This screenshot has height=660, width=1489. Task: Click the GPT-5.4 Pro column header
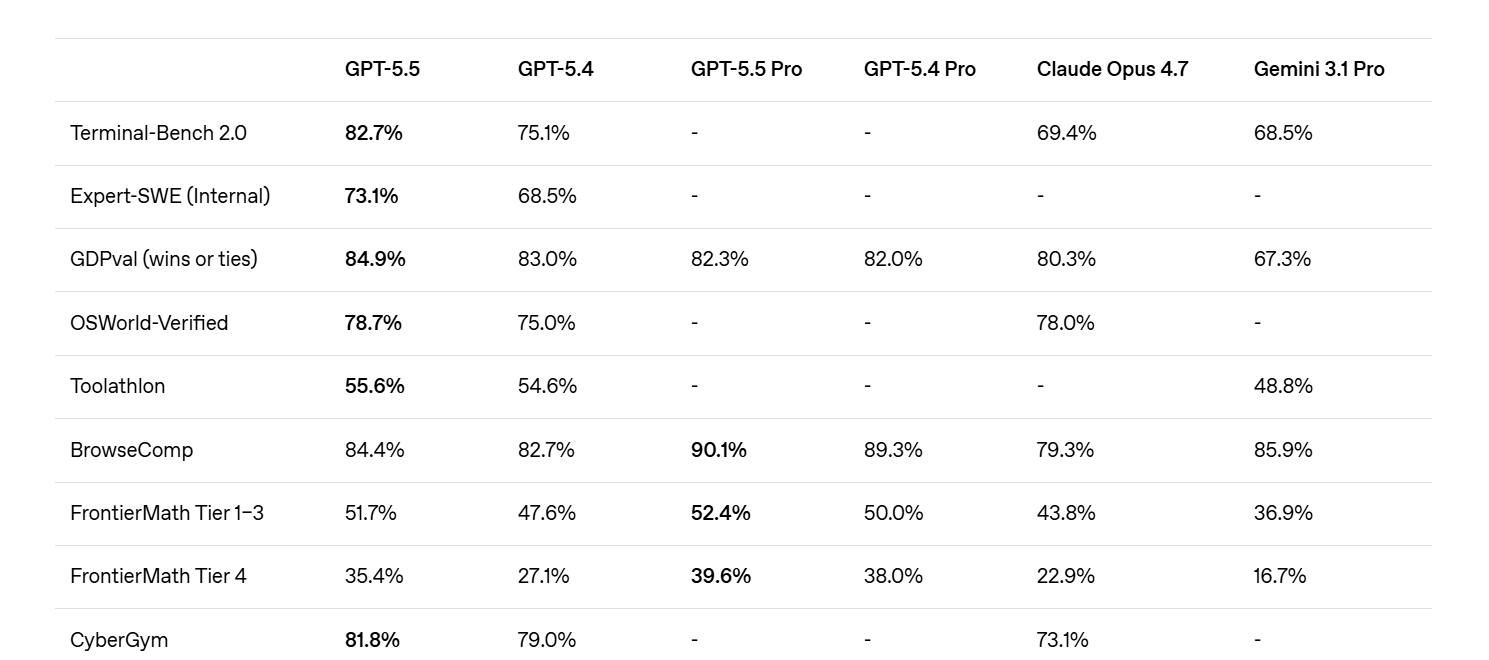(x=919, y=69)
